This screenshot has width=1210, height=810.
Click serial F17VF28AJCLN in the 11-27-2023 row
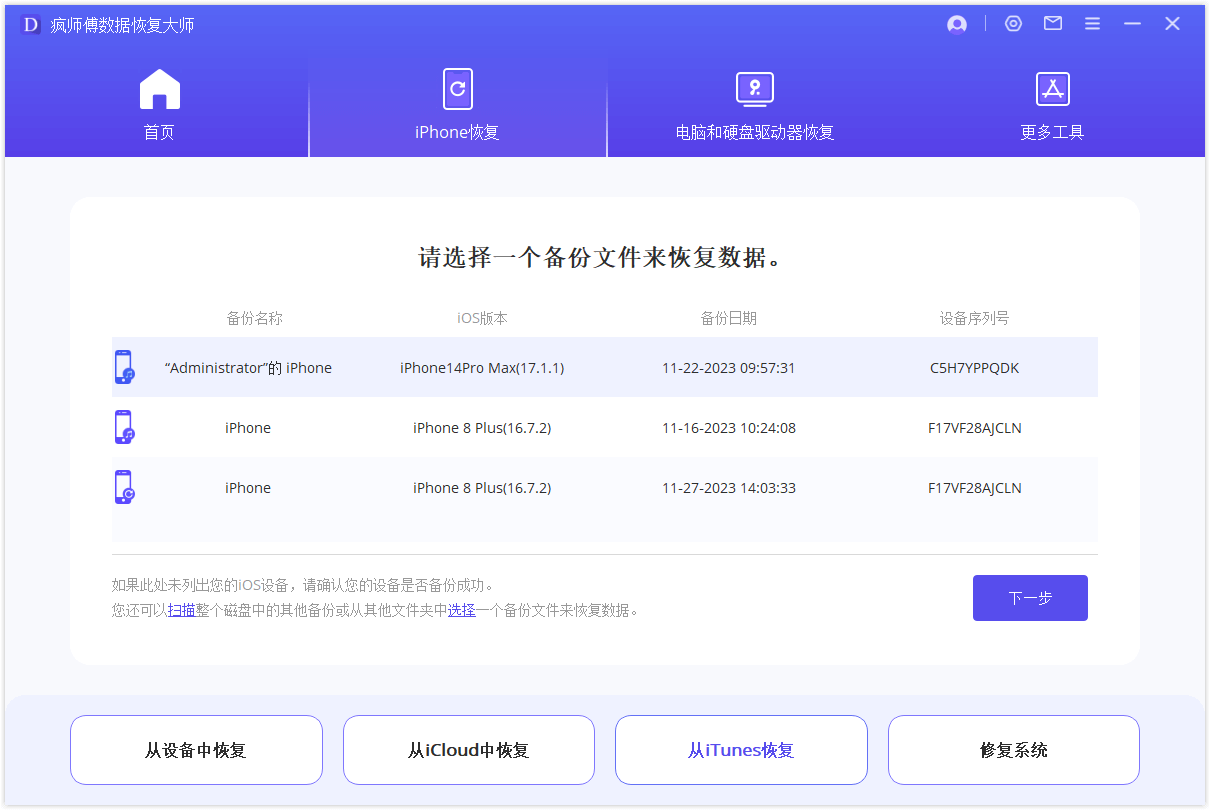[975, 488]
